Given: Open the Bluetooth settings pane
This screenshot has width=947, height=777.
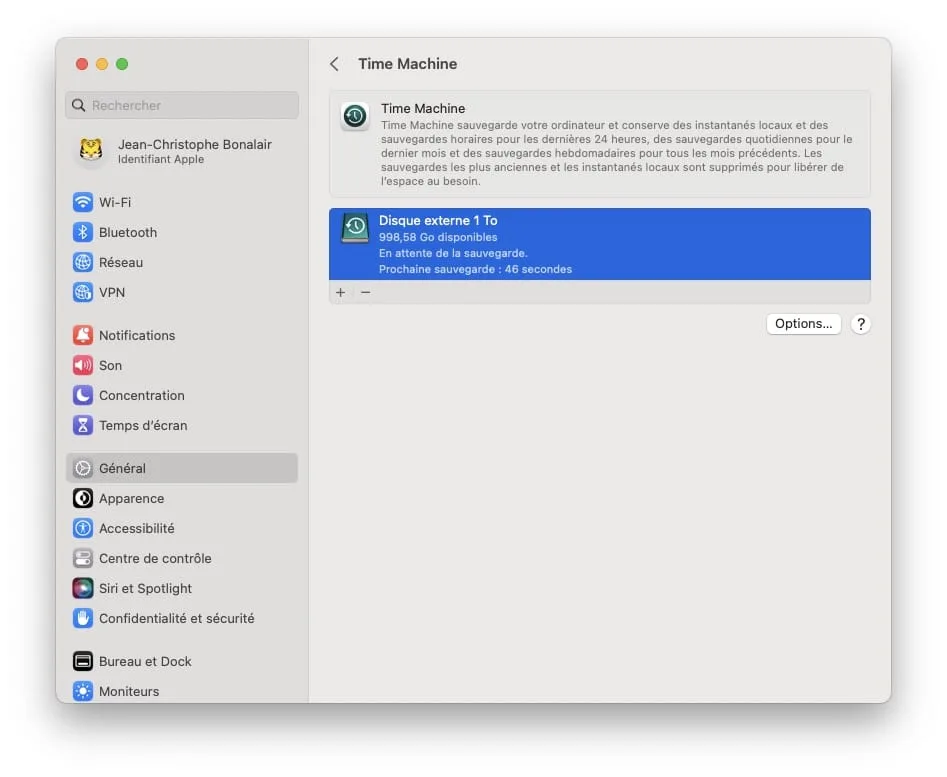Looking at the screenshot, I should pyautogui.click(x=182, y=232).
